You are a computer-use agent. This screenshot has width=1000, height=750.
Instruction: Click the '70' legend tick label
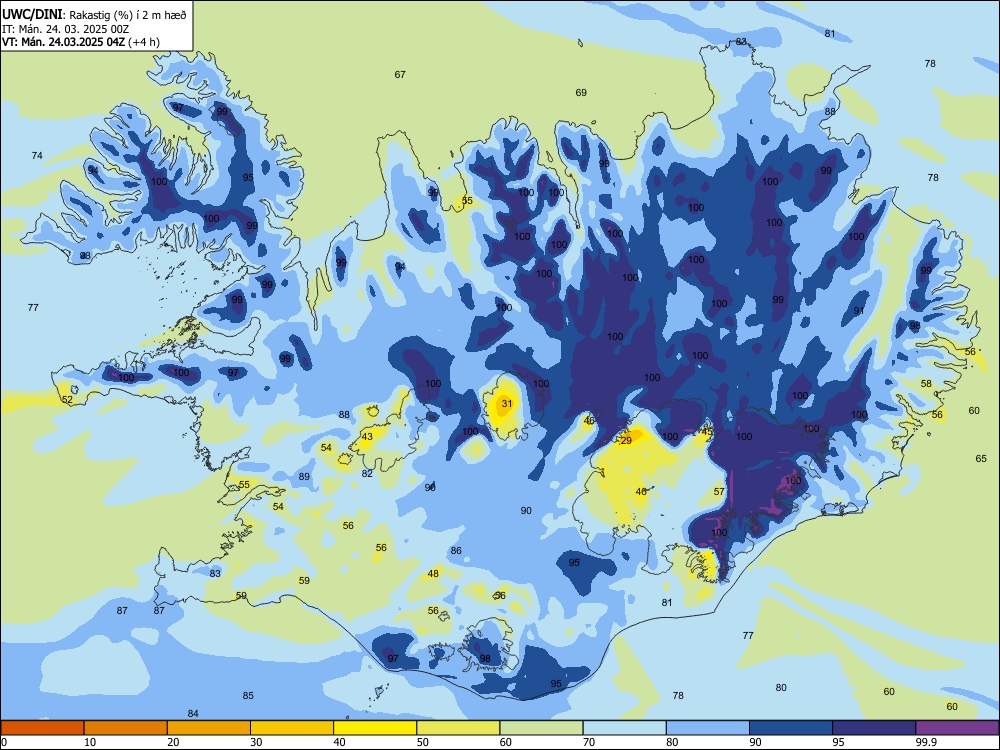[x=589, y=742]
